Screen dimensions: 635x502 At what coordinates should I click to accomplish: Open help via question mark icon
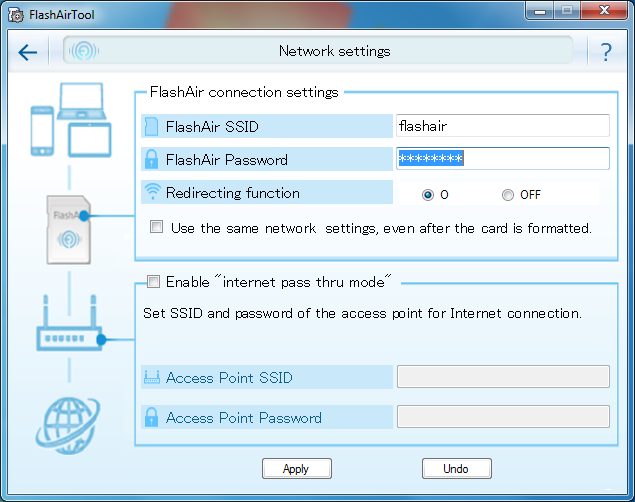coord(606,52)
